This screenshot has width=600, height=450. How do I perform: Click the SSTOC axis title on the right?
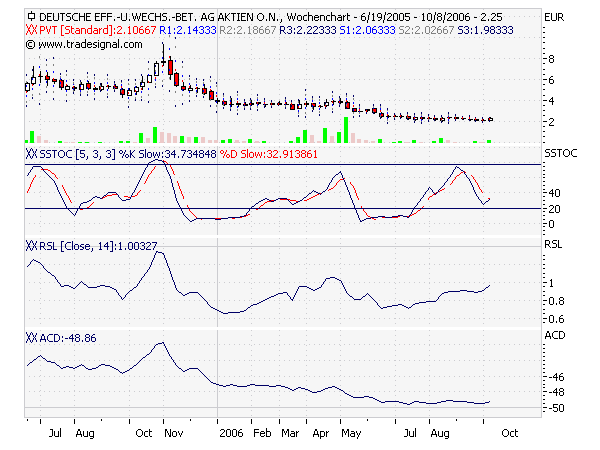(x=561, y=153)
